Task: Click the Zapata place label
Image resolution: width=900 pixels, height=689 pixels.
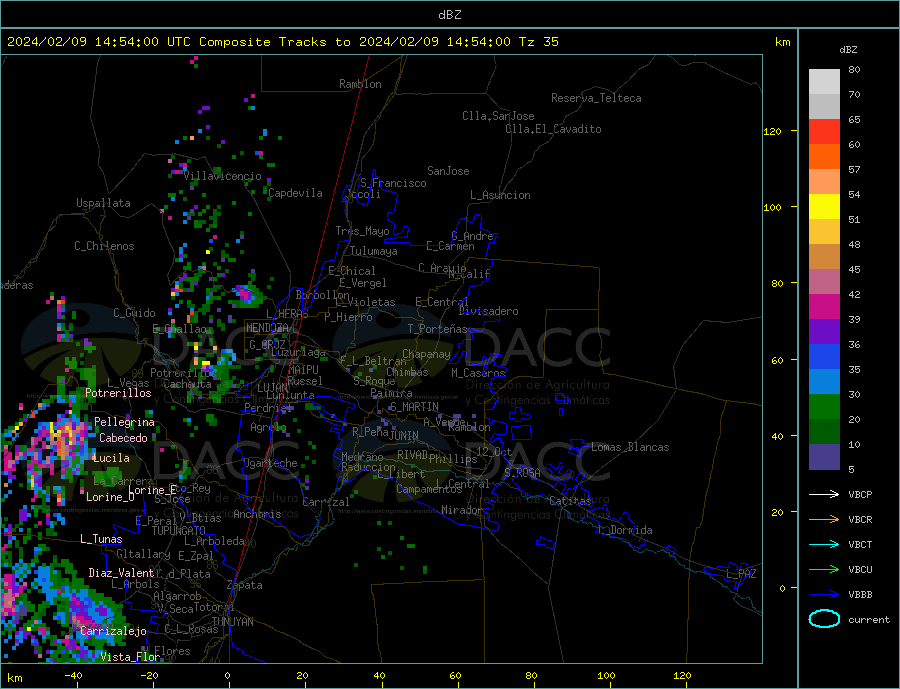Action: (x=245, y=585)
